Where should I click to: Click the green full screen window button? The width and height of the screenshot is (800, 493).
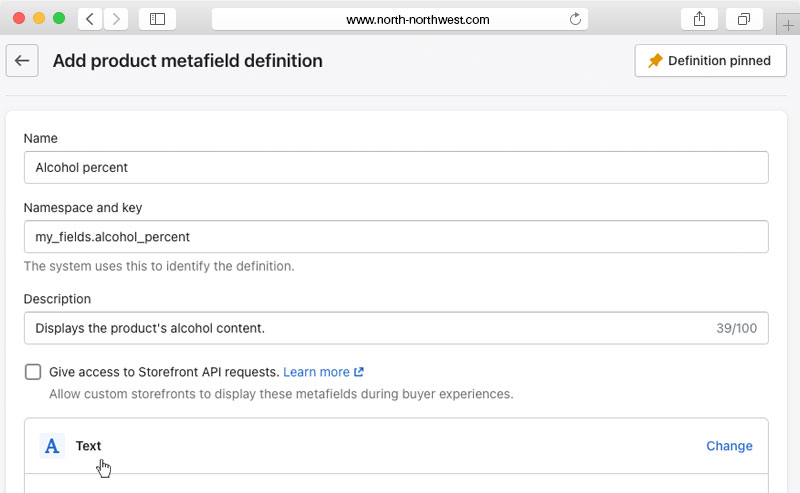59,19
